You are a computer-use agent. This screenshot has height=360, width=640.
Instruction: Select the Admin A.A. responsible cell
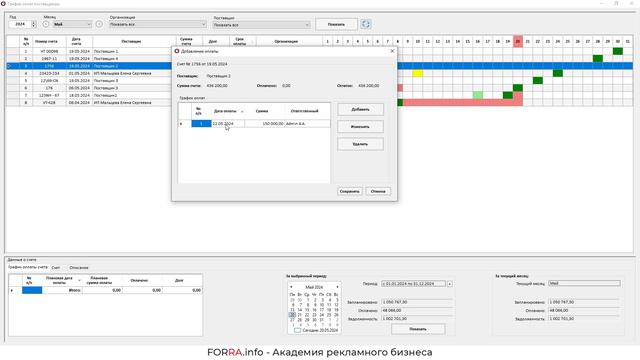coord(307,123)
